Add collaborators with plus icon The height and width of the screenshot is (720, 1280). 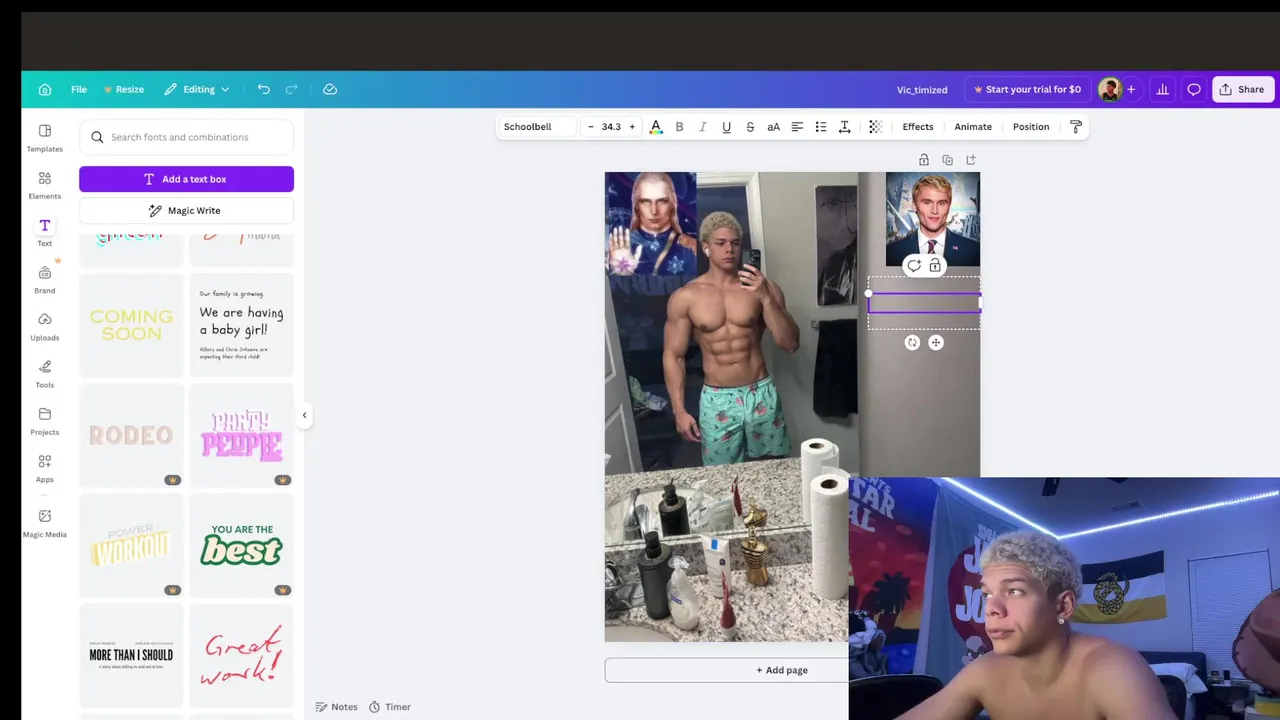coord(1131,89)
